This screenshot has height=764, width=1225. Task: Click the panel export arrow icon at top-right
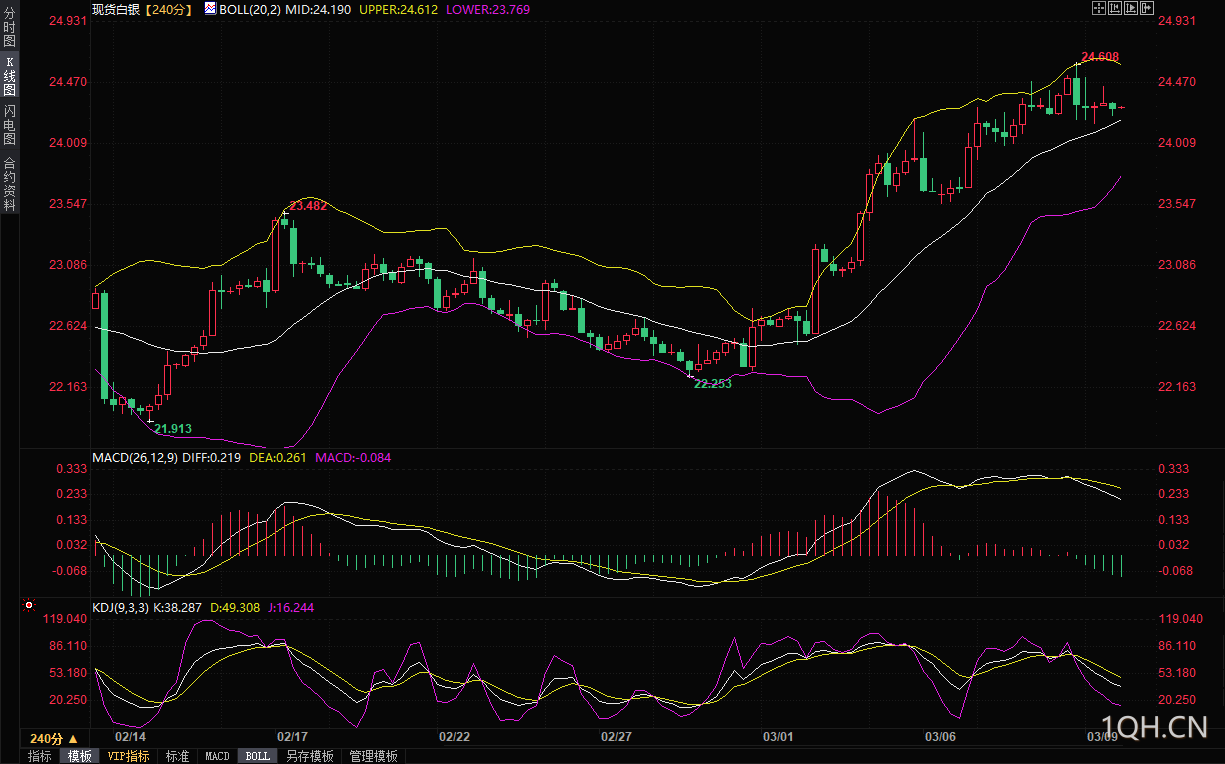coord(1147,8)
